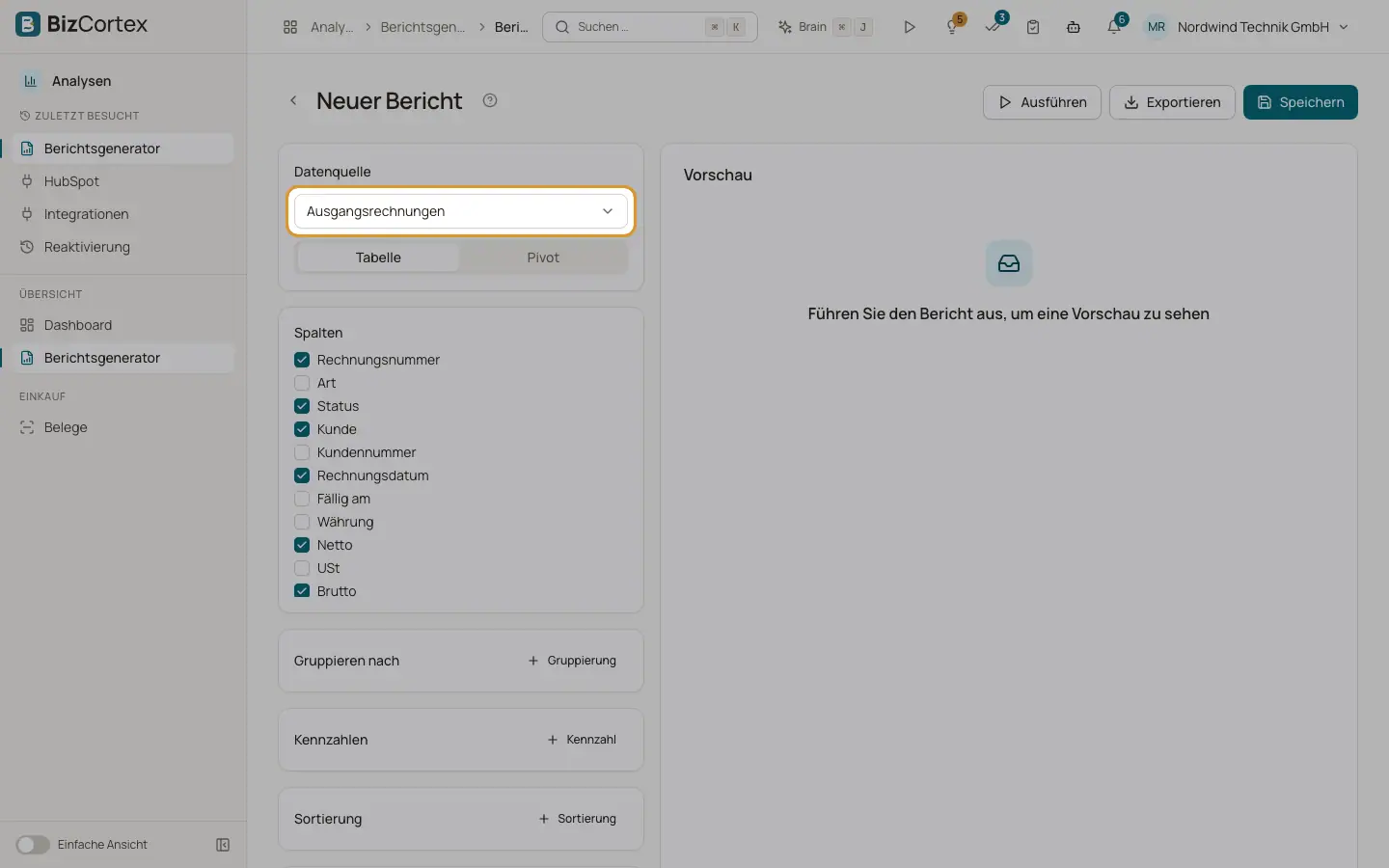Enable the Währung column checkbox
Screen dimensions: 1389x868
302,522
